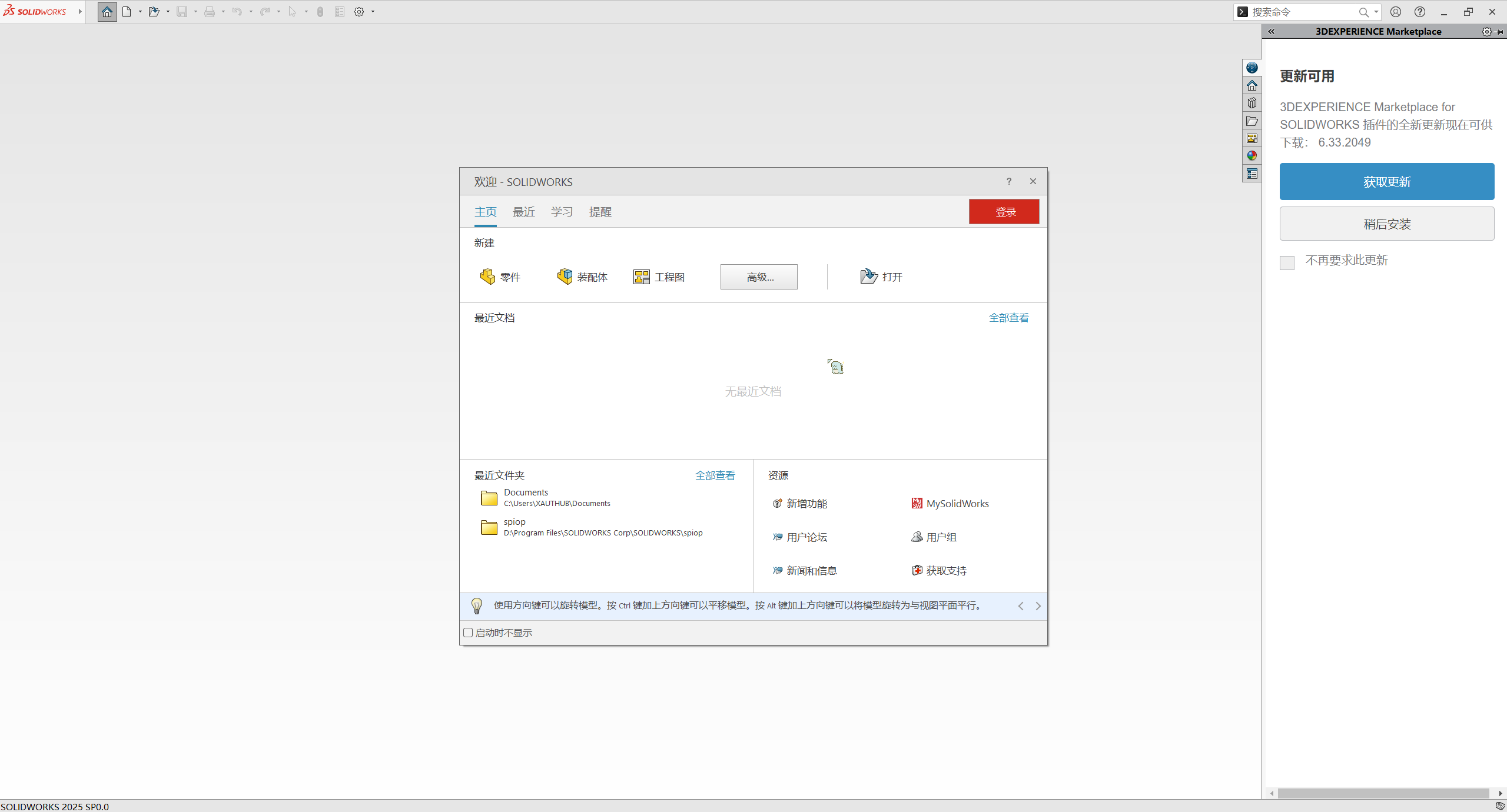
Task: Open the SOLIDWORKS Resources home tab
Action: pyautogui.click(x=1252, y=85)
